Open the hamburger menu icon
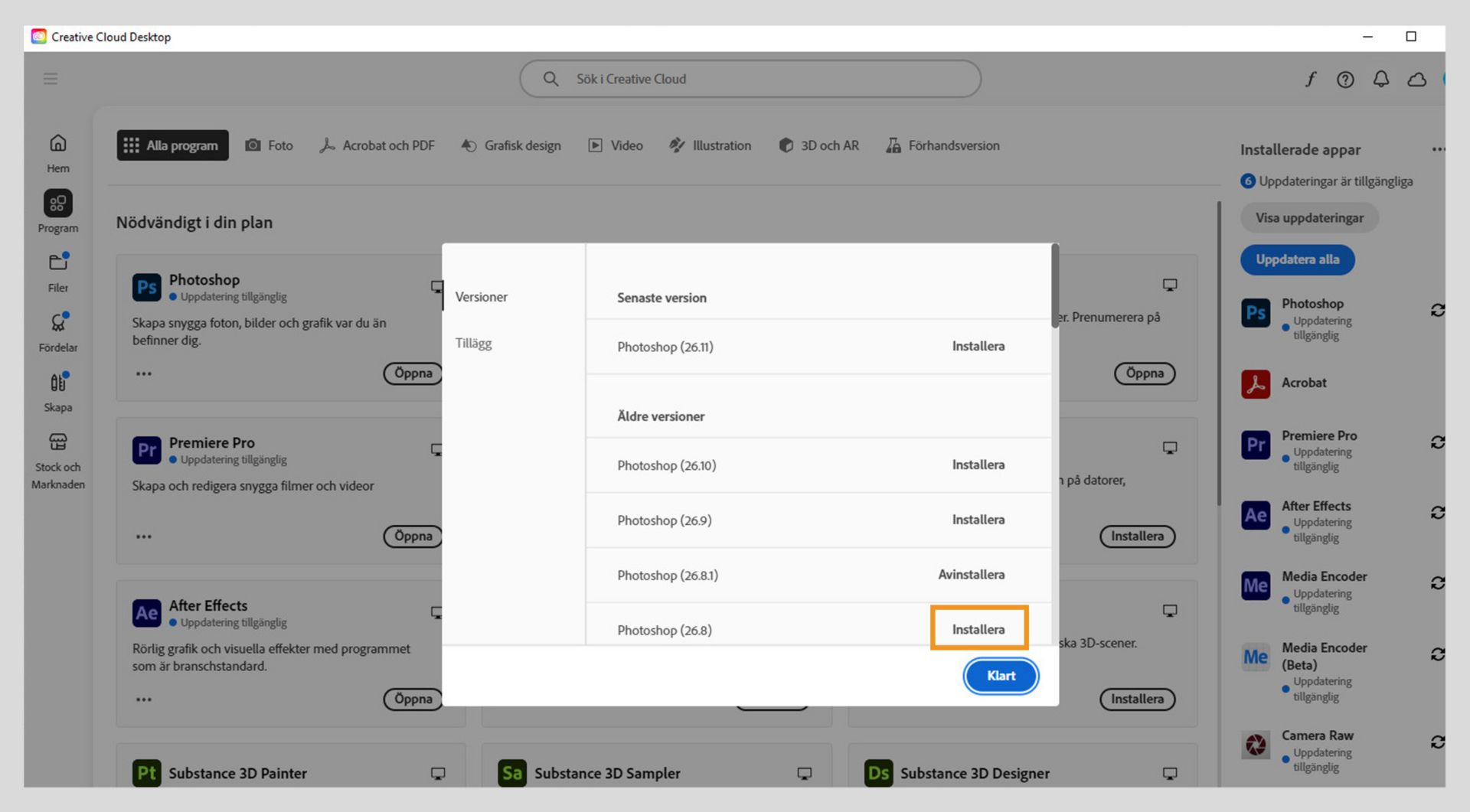 [x=51, y=79]
